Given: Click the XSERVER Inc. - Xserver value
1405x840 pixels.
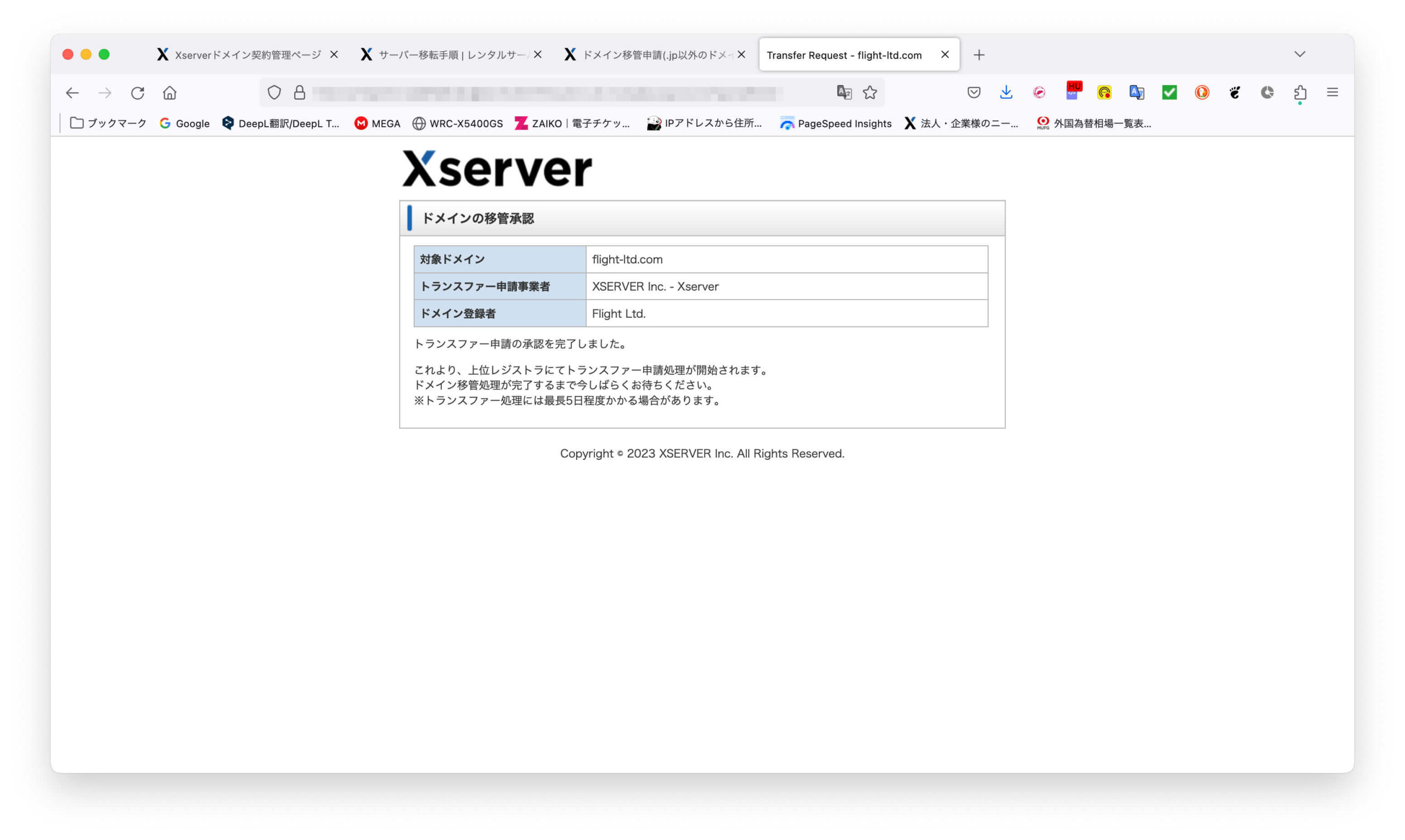Looking at the screenshot, I should pos(655,286).
